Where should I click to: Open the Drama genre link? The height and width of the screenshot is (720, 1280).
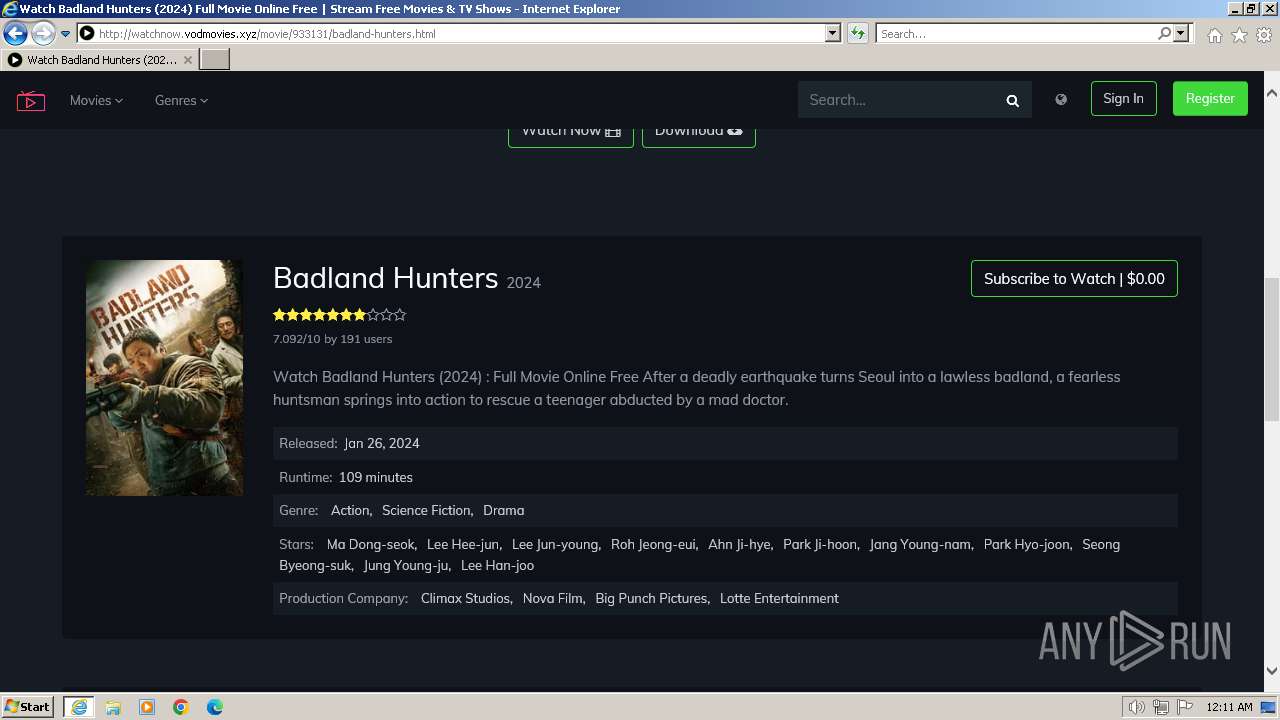pyautogui.click(x=503, y=510)
